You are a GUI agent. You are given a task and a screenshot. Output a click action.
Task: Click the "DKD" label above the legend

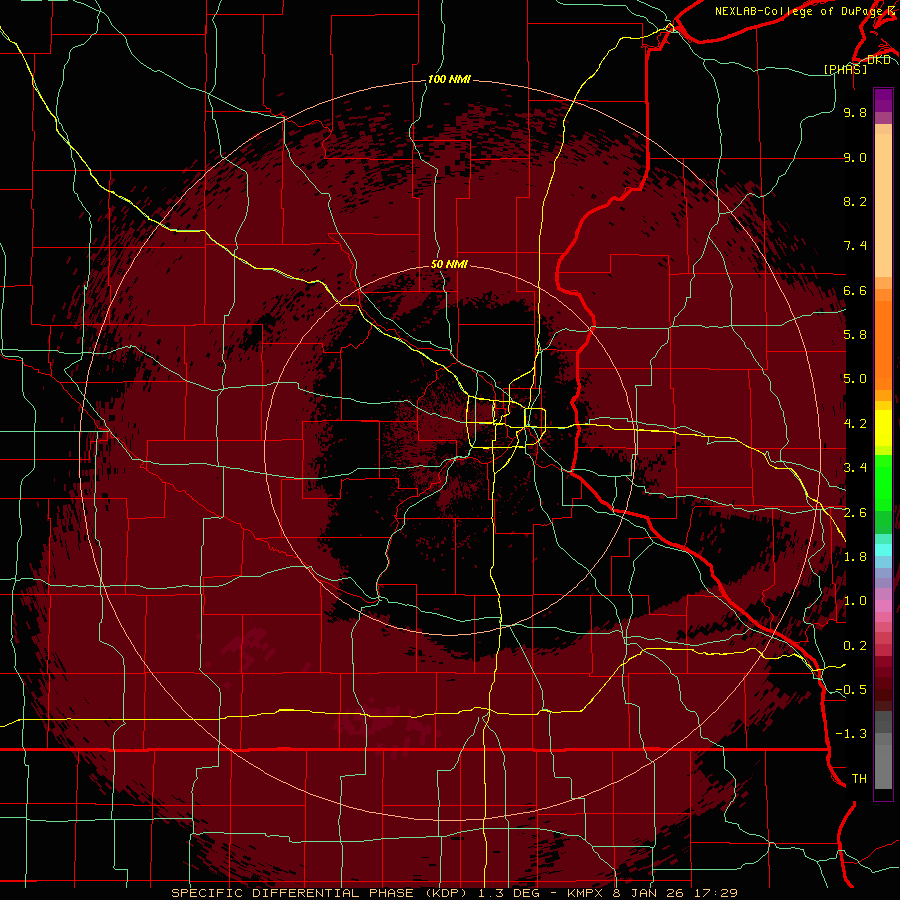879,60
